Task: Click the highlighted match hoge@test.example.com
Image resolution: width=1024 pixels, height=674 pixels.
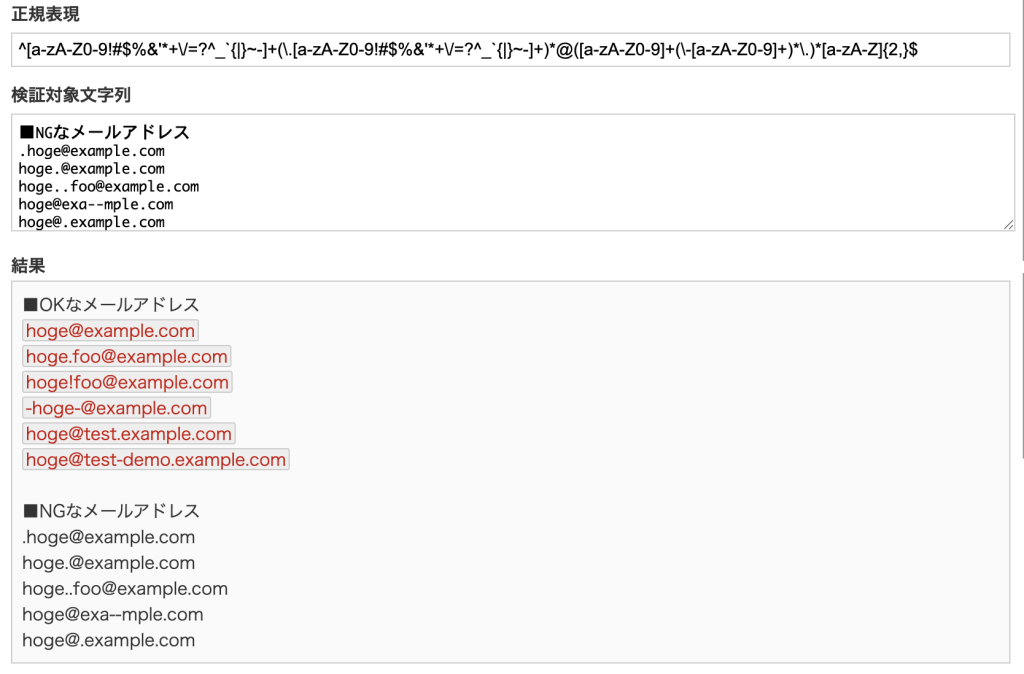Action: [129, 434]
